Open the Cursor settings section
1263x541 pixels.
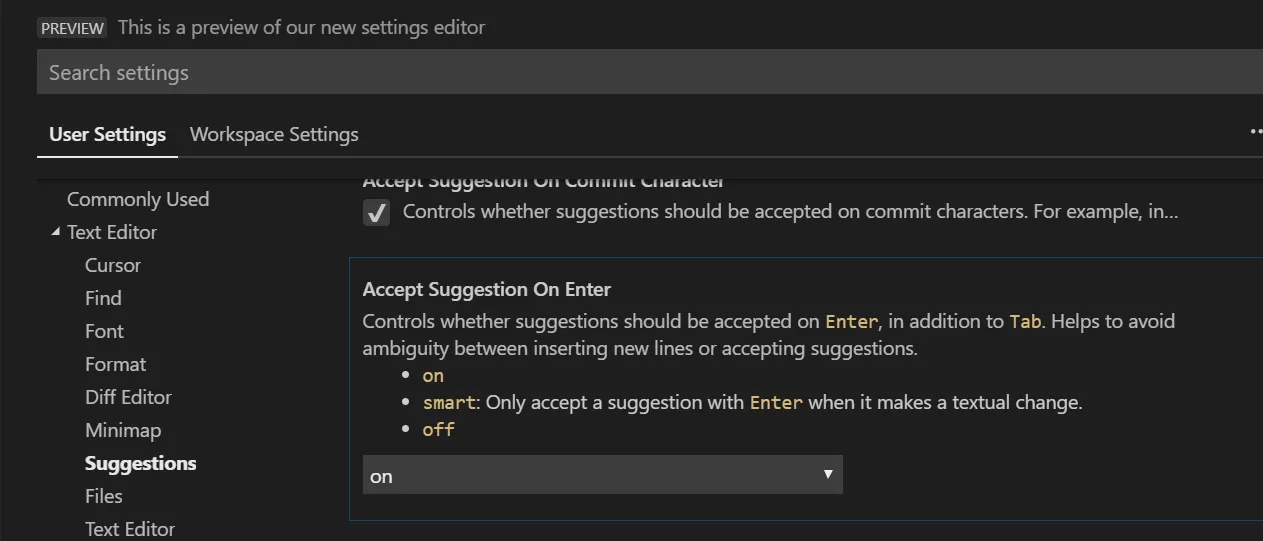click(113, 265)
